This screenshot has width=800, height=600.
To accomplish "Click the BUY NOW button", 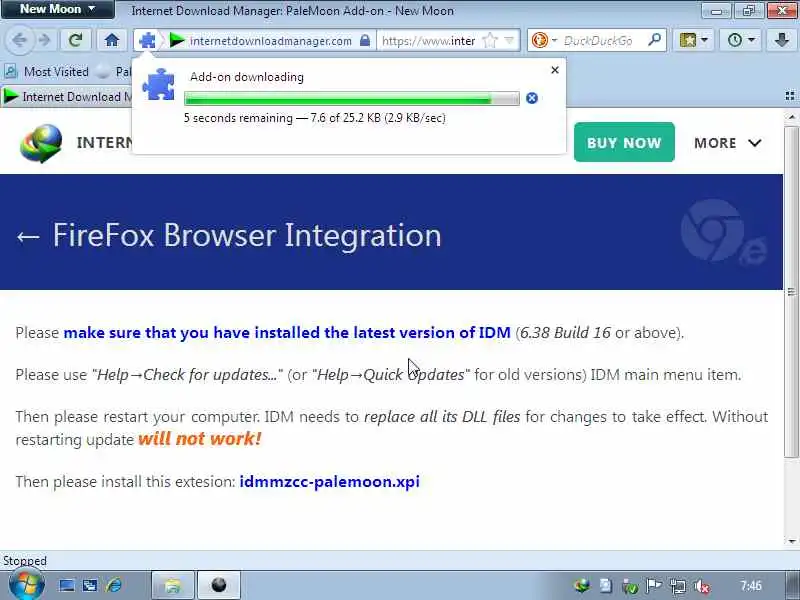I will pos(624,142).
